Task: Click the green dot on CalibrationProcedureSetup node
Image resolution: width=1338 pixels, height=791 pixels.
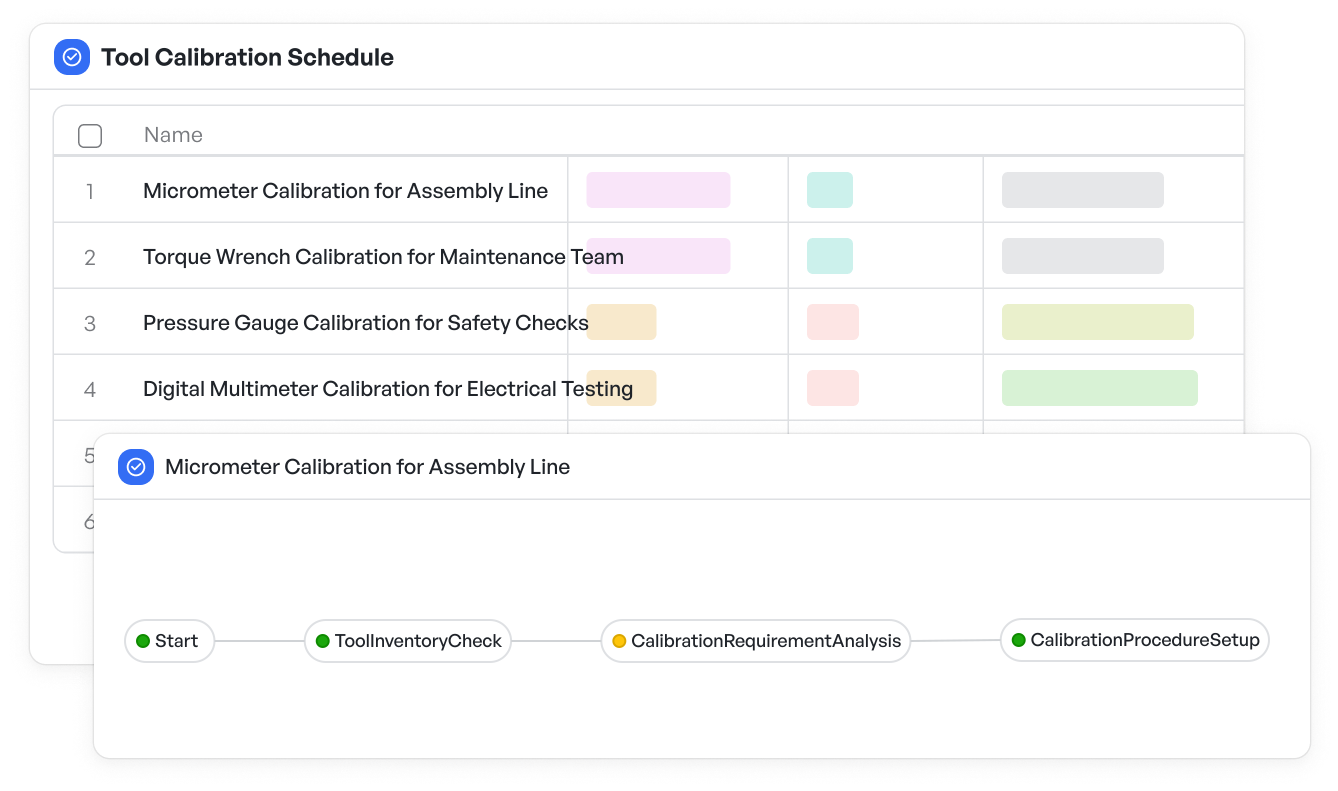Action: point(1019,640)
